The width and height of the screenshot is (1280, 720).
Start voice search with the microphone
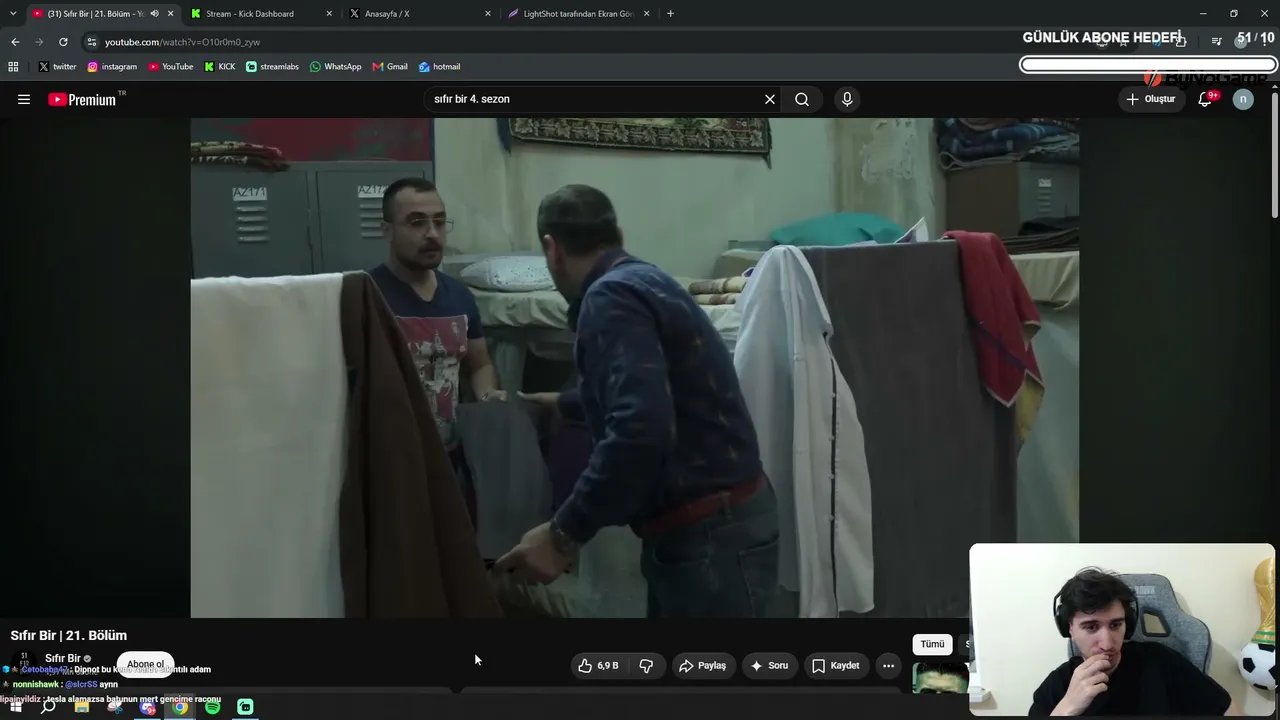[x=847, y=99]
